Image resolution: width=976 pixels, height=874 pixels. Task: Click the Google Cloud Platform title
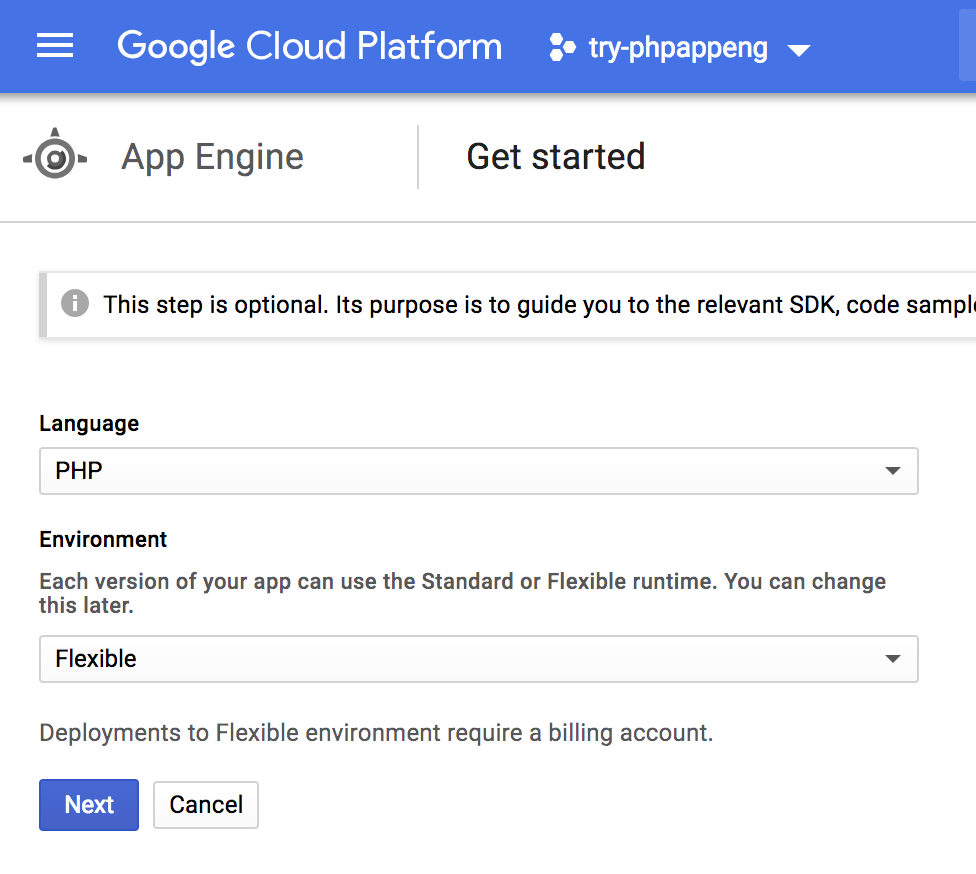click(x=309, y=47)
